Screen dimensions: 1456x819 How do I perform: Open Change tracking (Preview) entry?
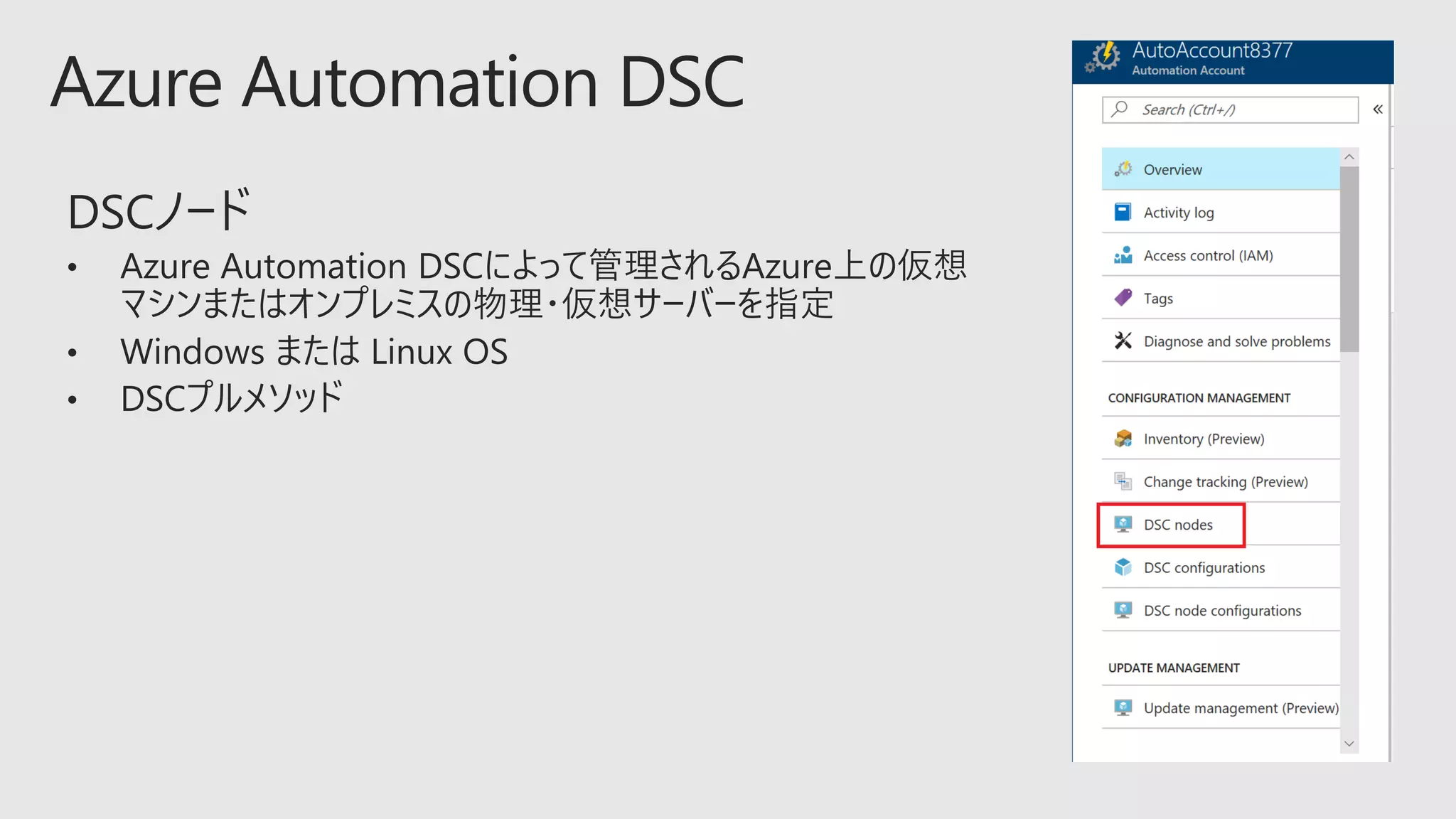coord(1225,482)
